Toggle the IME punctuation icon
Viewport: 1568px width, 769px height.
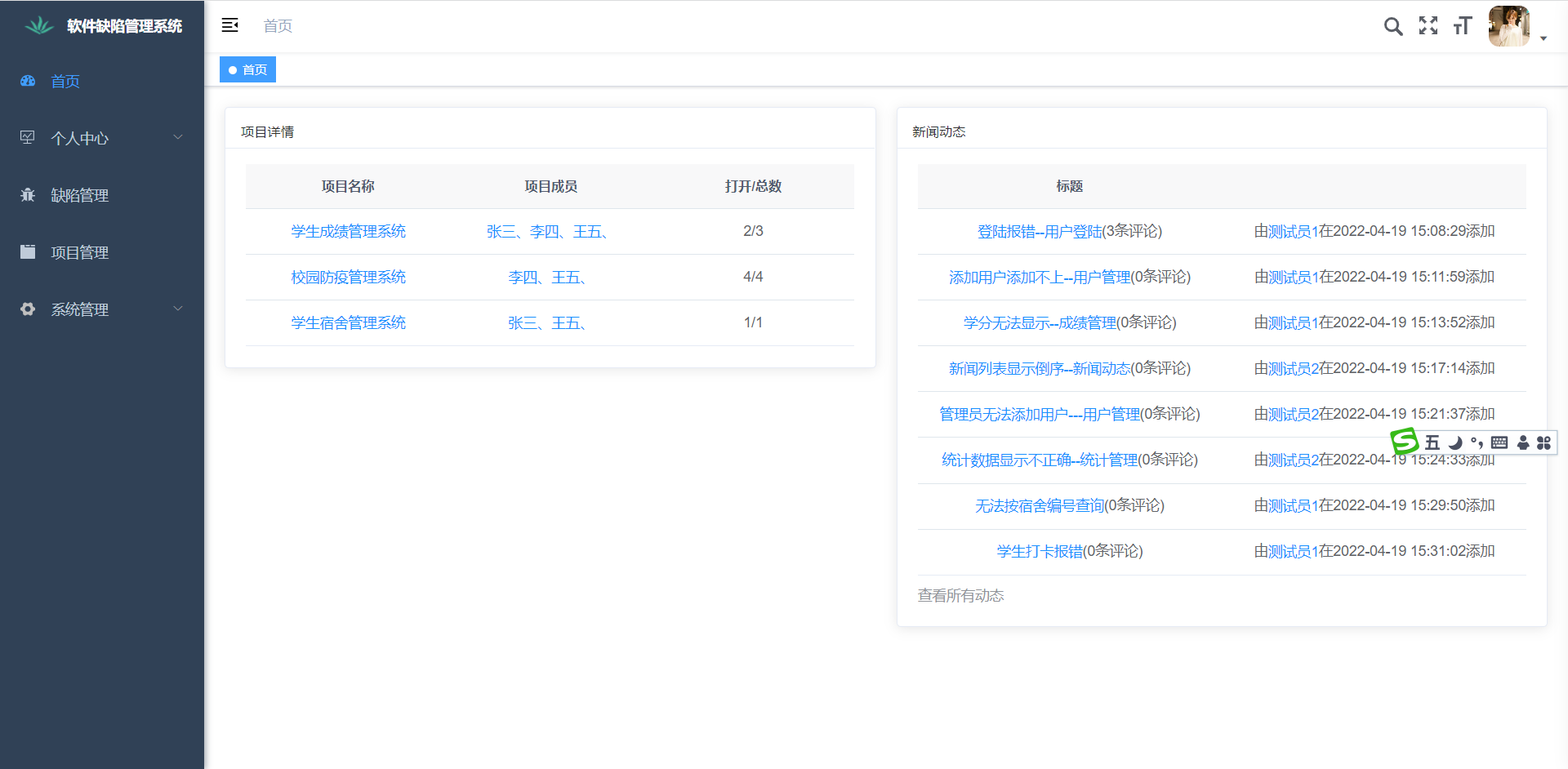tap(1477, 442)
